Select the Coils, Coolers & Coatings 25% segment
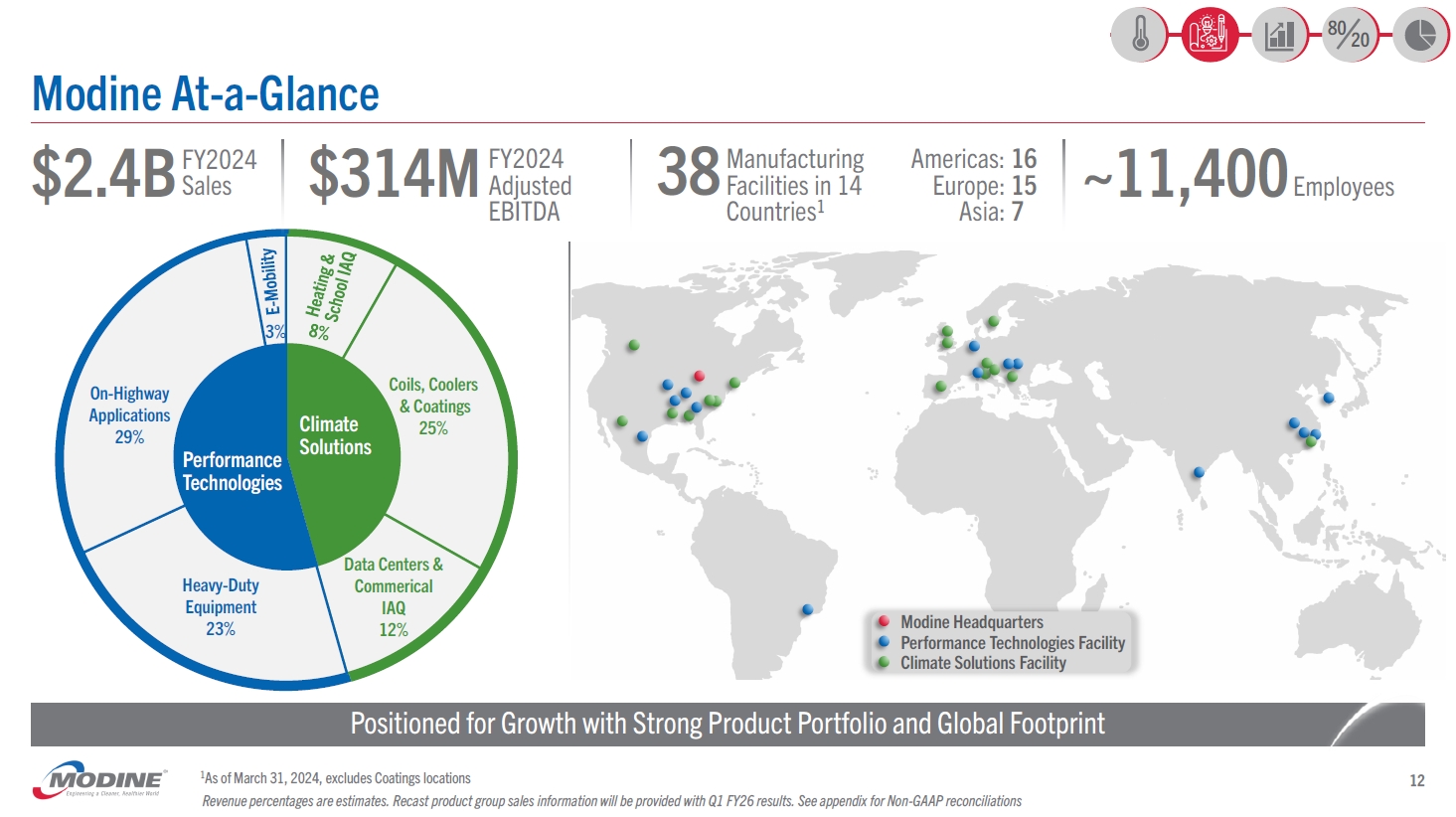This screenshot has width=1456, height=817. click(x=433, y=406)
